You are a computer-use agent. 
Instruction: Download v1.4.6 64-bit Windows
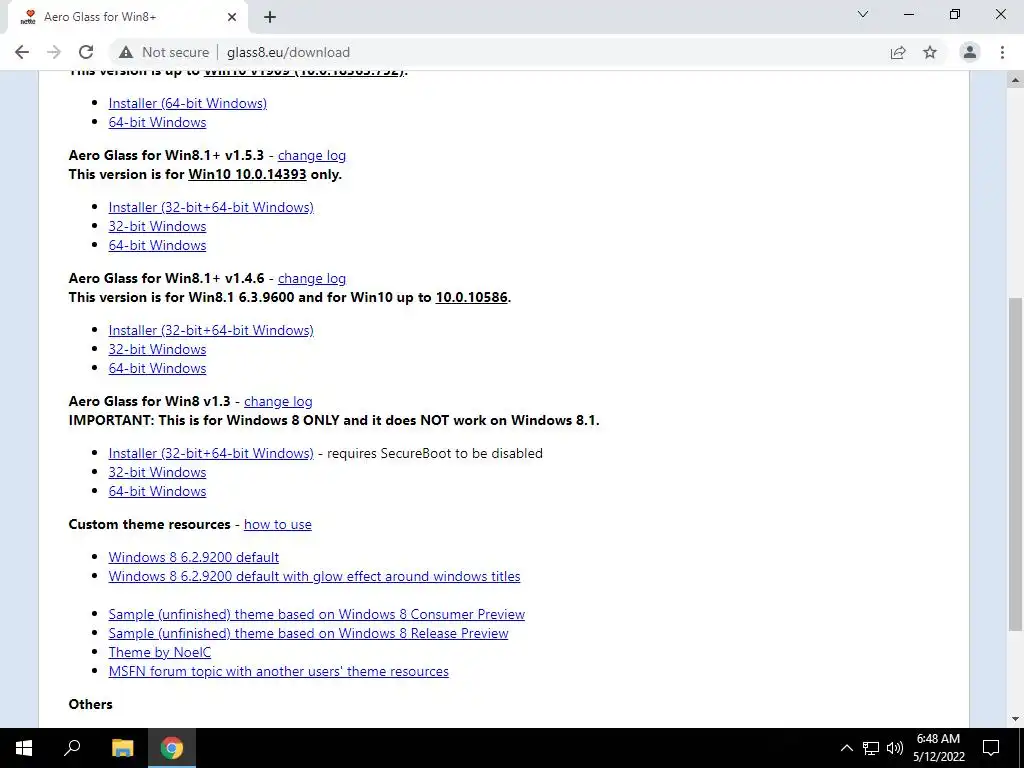pos(157,368)
